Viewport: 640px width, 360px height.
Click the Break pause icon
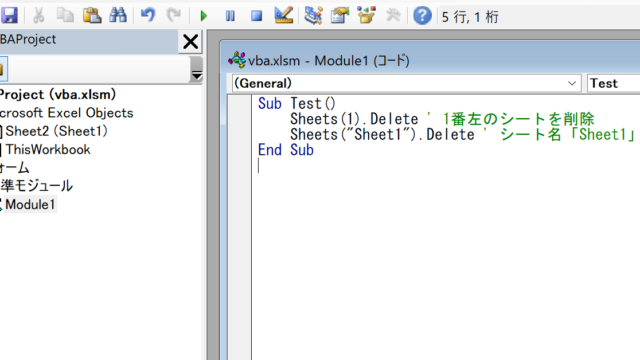point(230,16)
